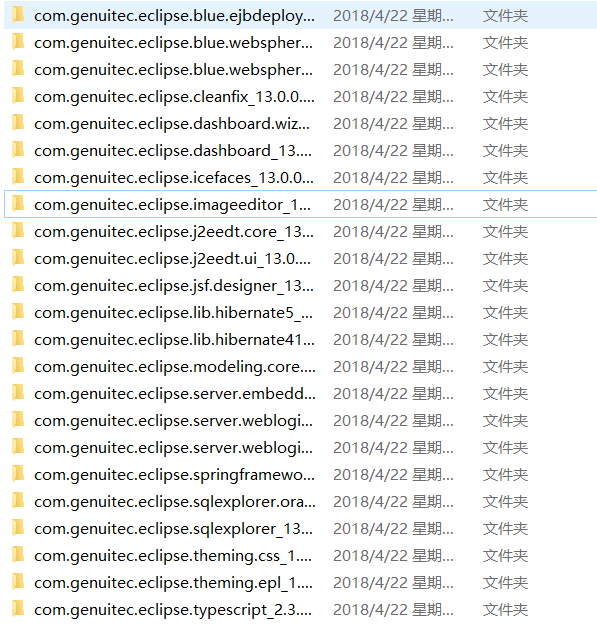Click the folder icon for com.genuitec.eclipse.typescript_2.3

(x=18, y=609)
